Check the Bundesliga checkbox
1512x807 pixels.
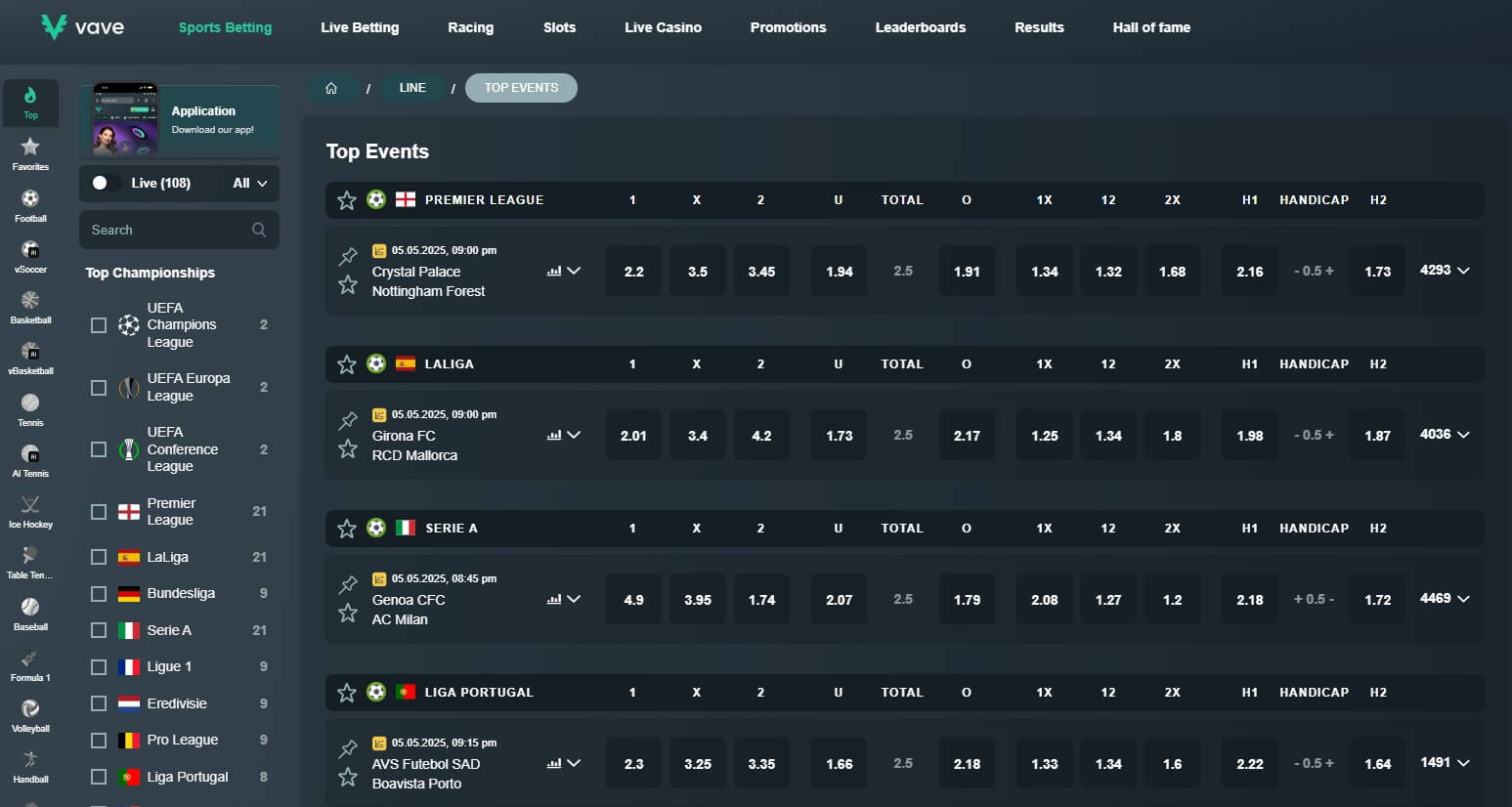click(x=99, y=594)
